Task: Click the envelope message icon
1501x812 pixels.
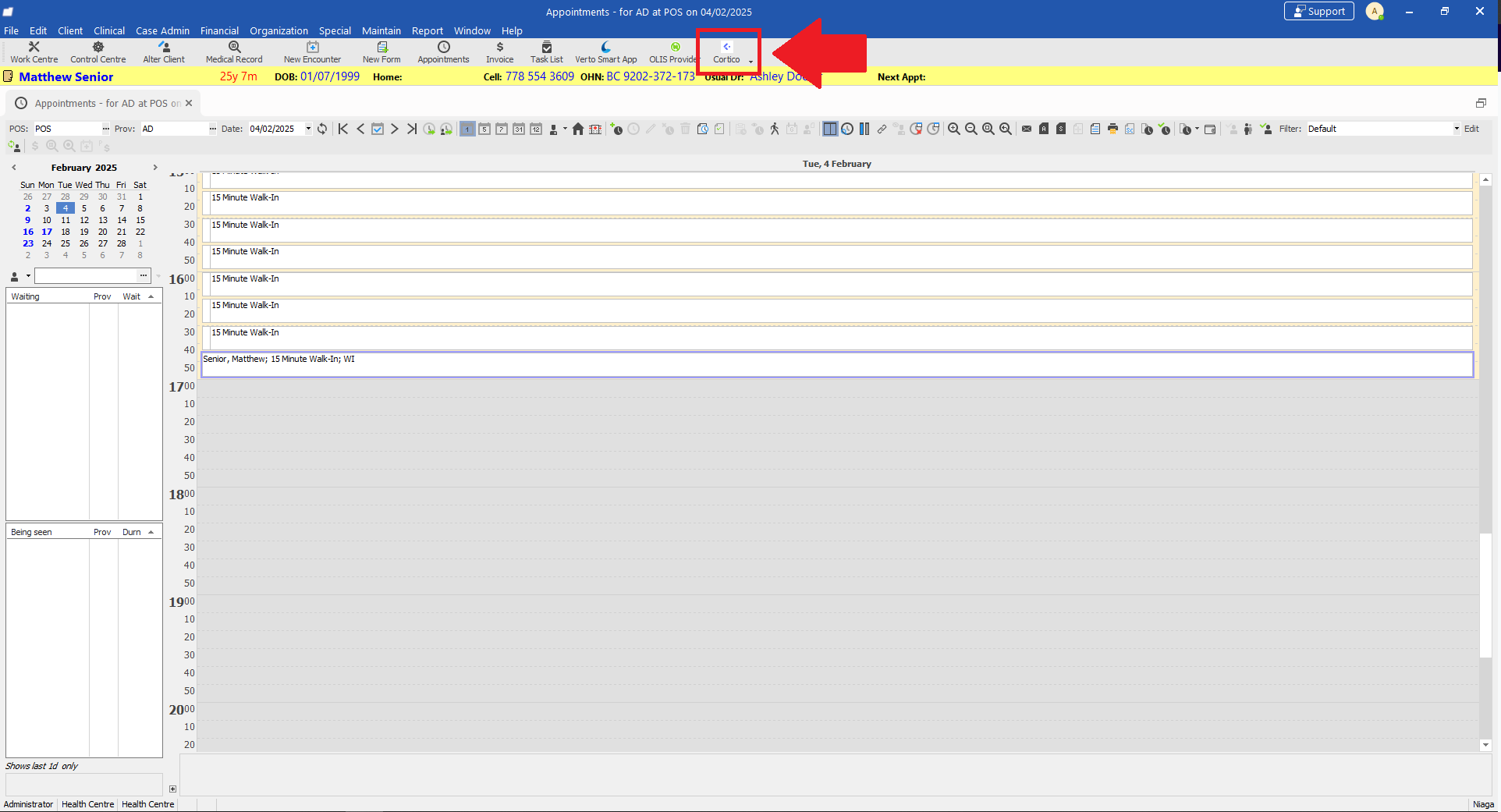Action: 1027,129
